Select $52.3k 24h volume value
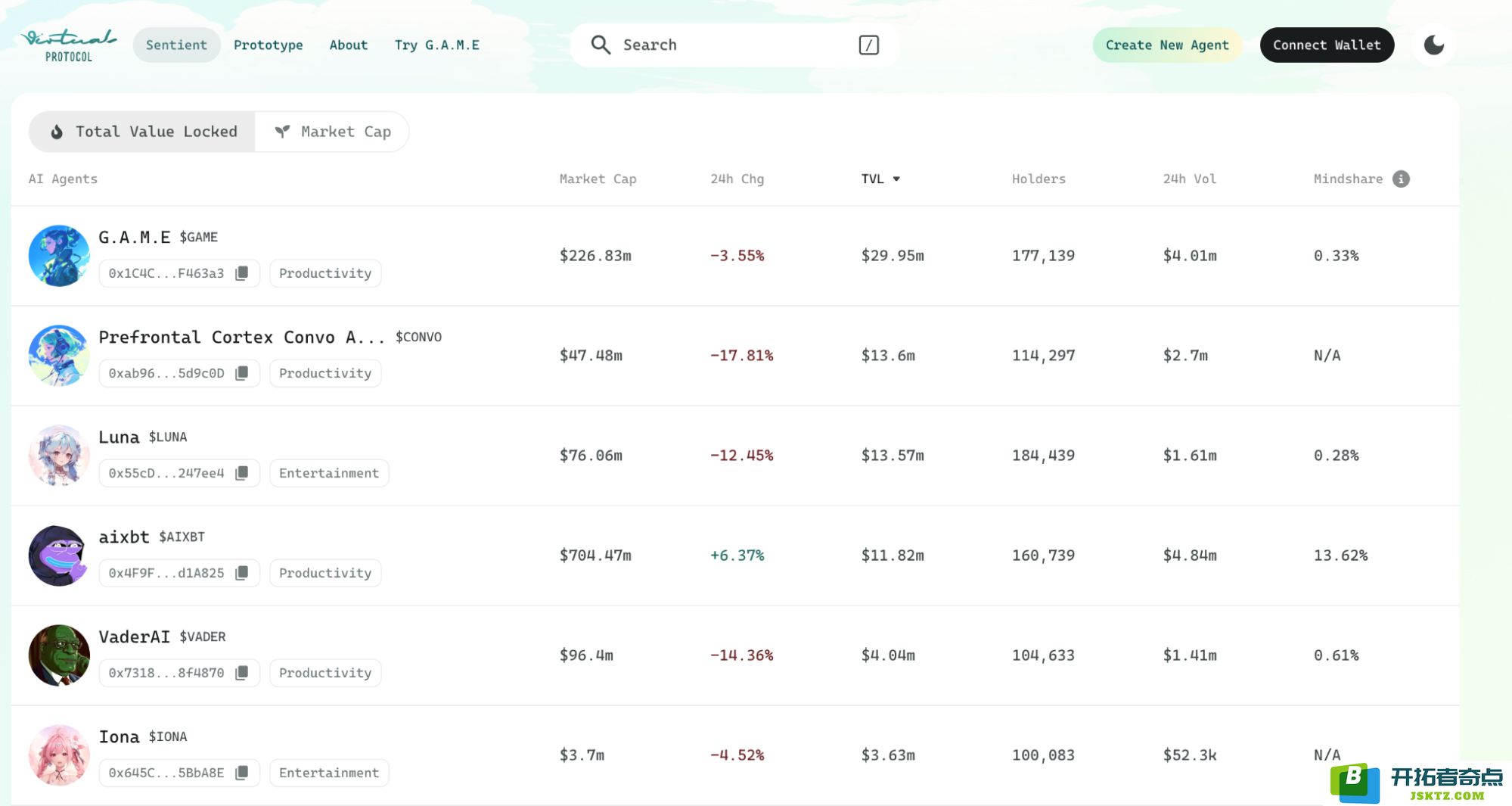 click(1190, 755)
